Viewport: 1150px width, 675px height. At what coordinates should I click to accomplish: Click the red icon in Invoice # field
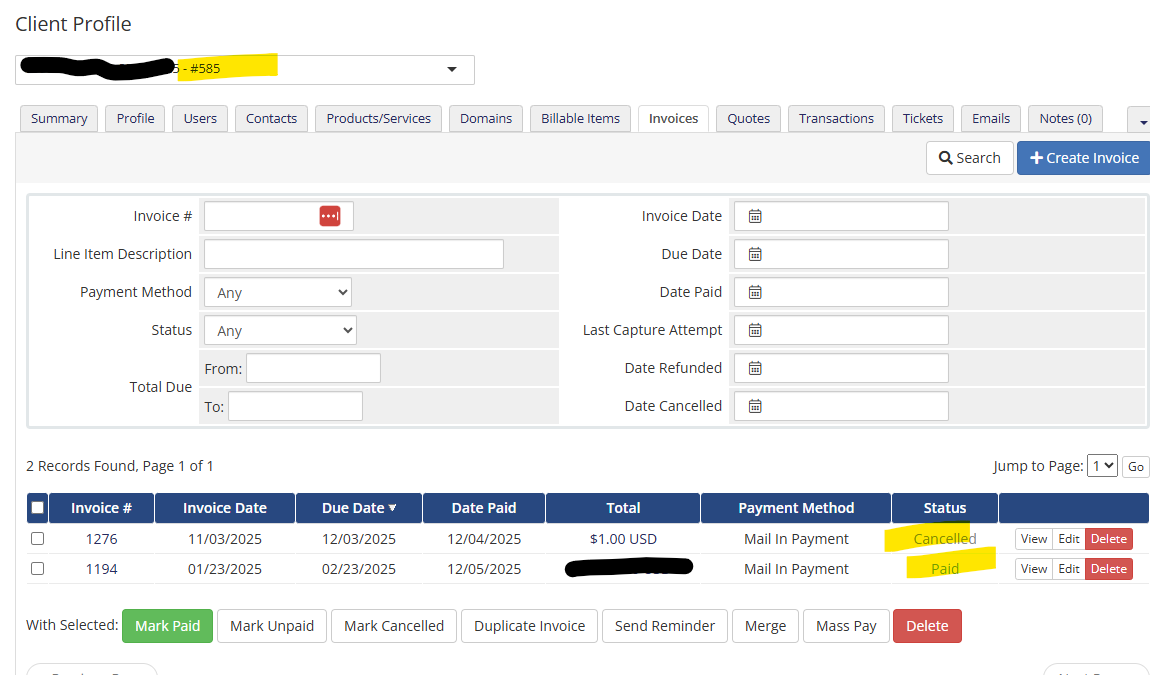pos(330,216)
